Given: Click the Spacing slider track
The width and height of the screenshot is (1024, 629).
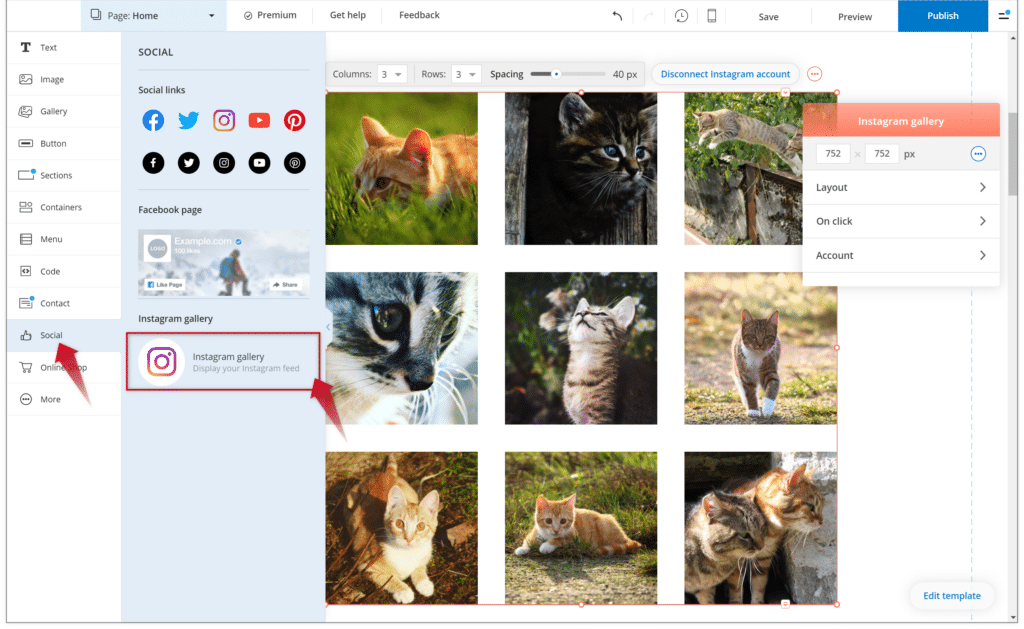Looking at the screenshot, I should pyautogui.click(x=568, y=74).
